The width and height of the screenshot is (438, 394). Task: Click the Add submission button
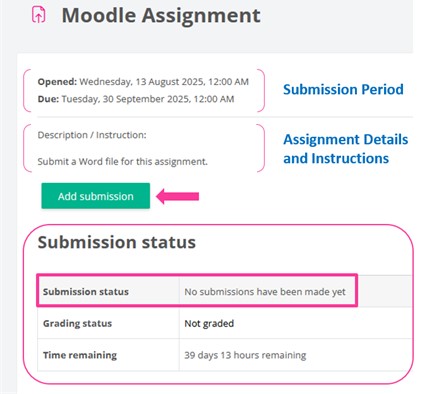(x=96, y=196)
